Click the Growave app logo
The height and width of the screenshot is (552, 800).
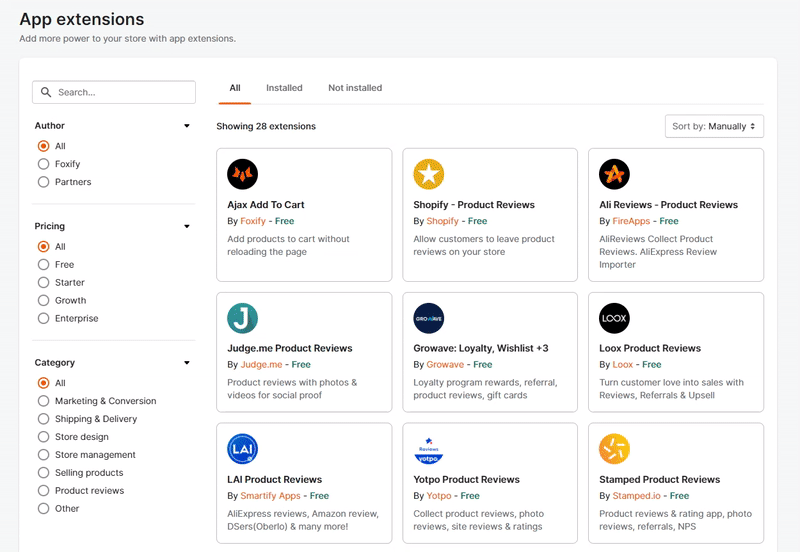click(x=429, y=318)
